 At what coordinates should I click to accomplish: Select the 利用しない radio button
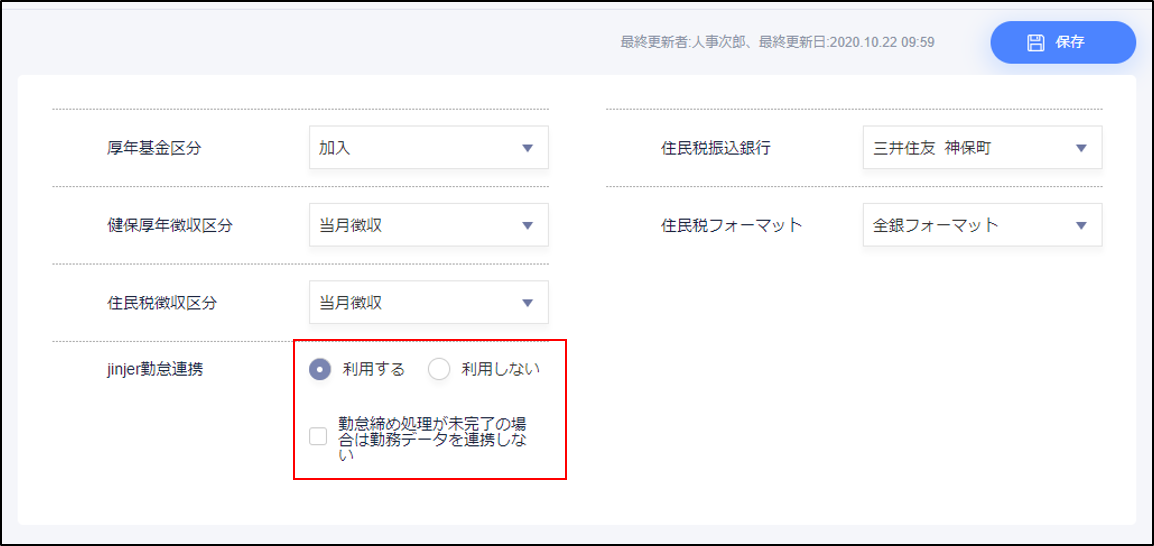point(439,370)
